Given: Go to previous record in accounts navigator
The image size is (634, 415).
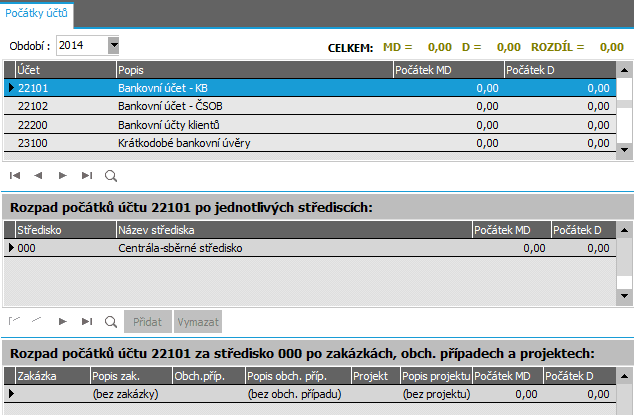Looking at the screenshot, I should point(39,175).
